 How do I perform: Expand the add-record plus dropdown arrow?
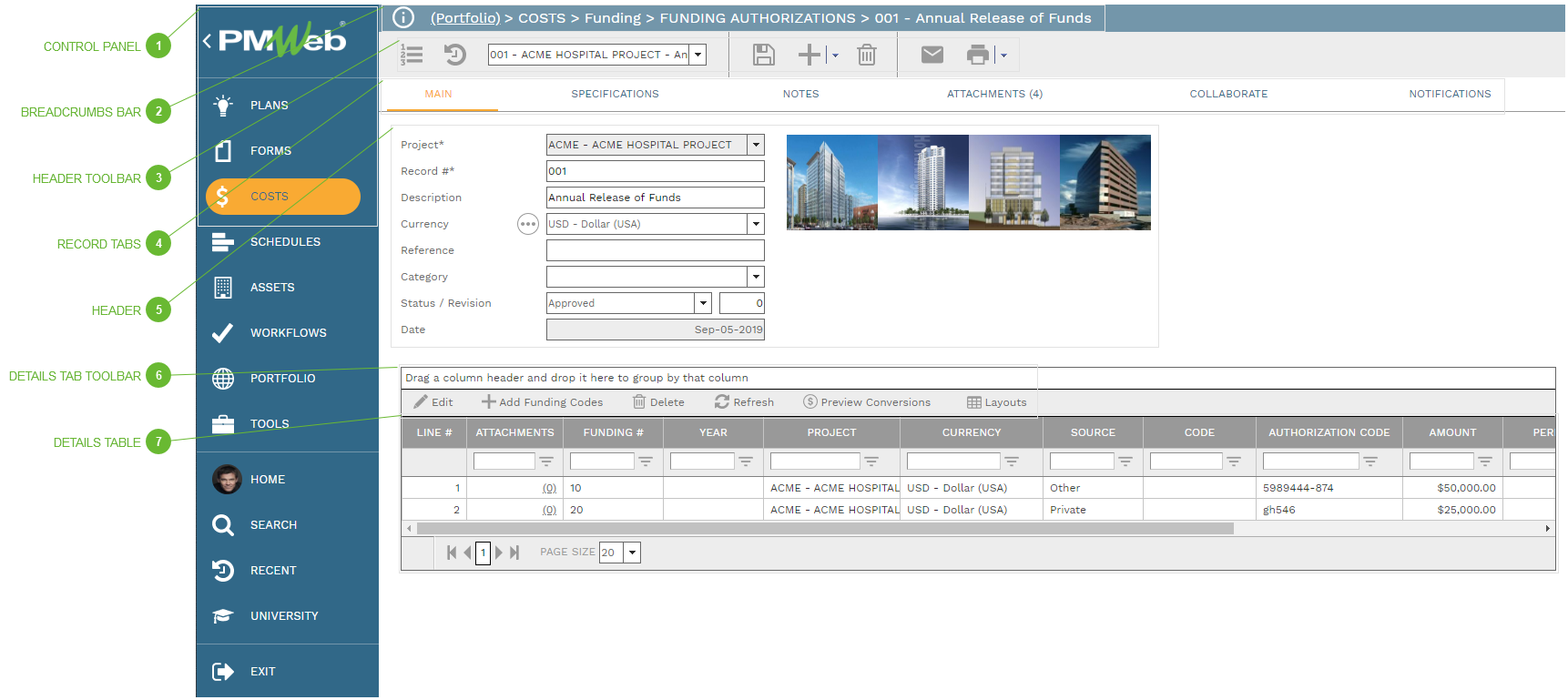pos(835,56)
